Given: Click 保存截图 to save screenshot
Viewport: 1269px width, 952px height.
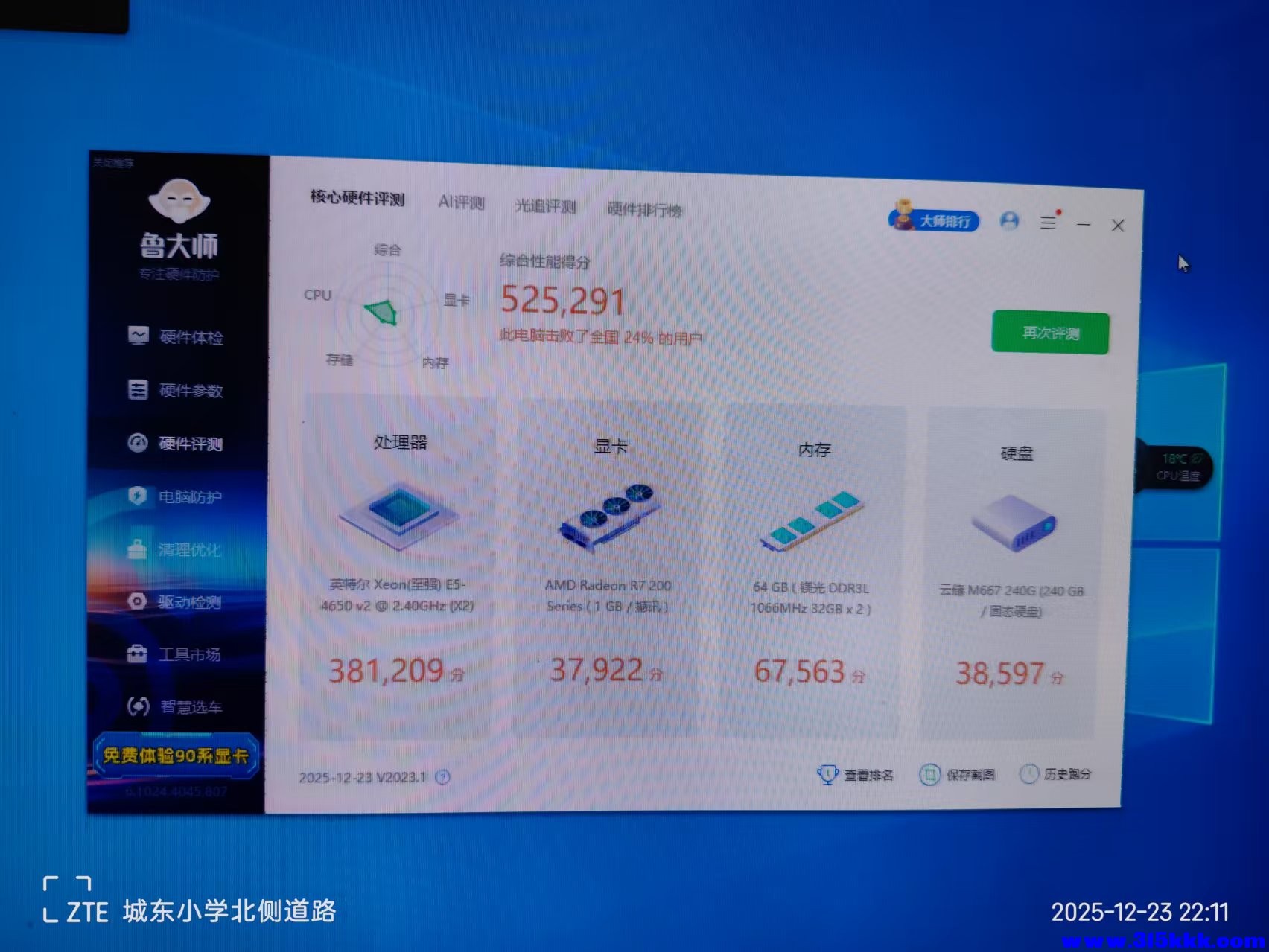Looking at the screenshot, I should click(x=958, y=775).
